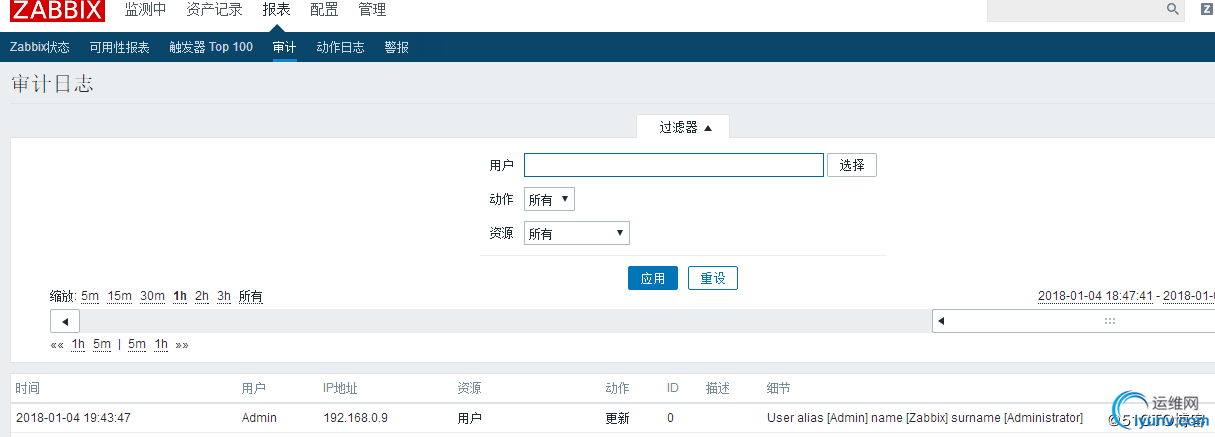Screen dimensions: 1215x437
Task: Click the timeline scroll-left arrow button
Action: (65, 321)
